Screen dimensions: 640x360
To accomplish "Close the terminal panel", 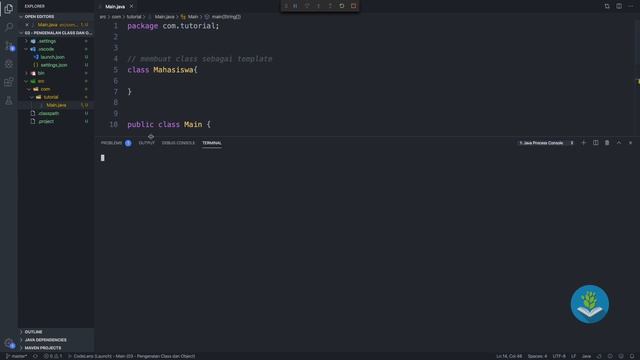I will [x=630, y=143].
